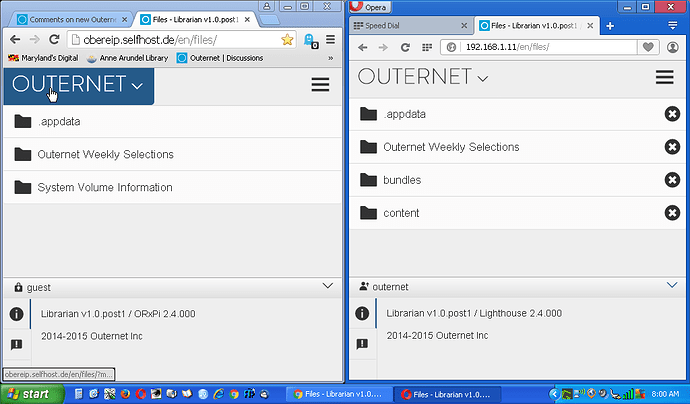The height and width of the screenshot is (404, 690).
Task: Switch to the Speed Dial tab in Opera
Action: tap(410, 26)
